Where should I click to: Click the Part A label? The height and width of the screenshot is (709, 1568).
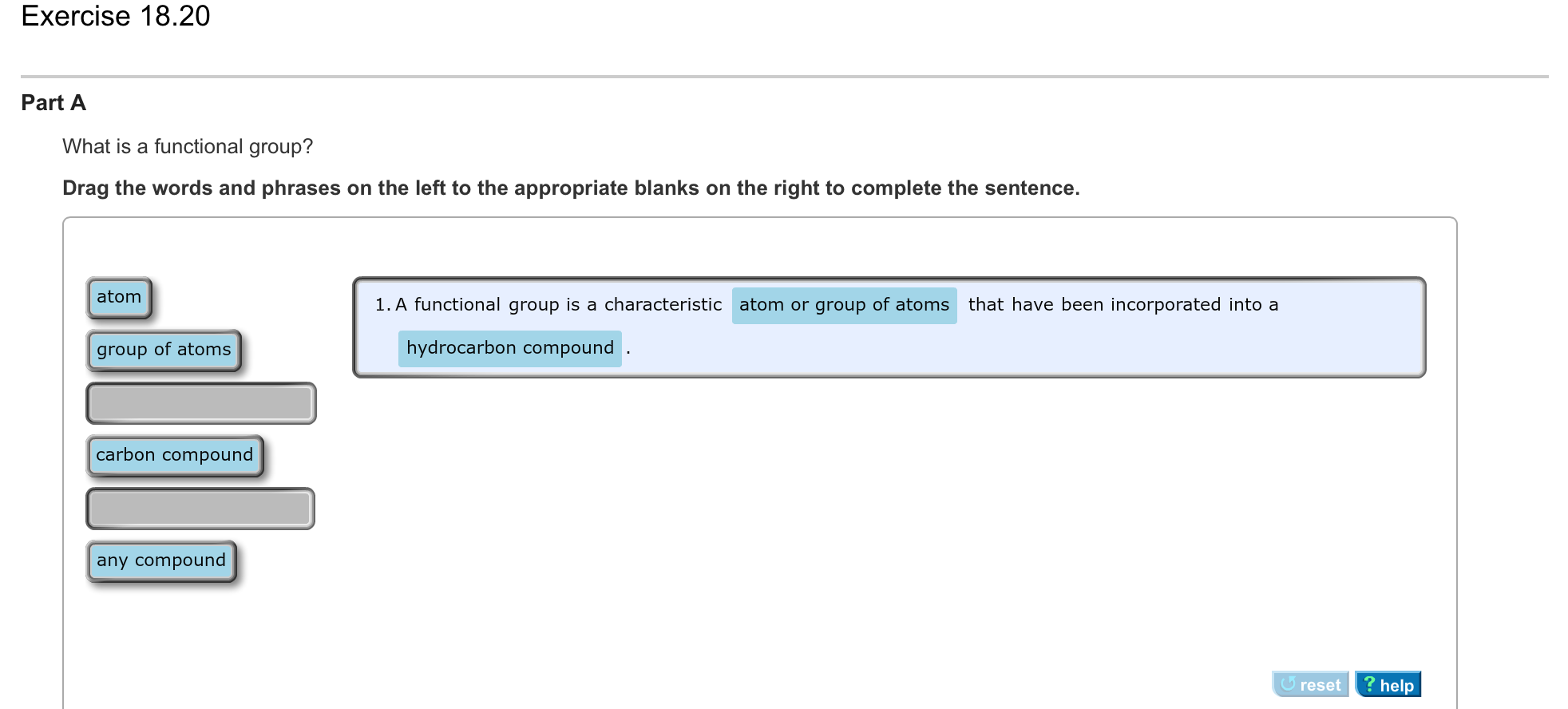point(53,103)
